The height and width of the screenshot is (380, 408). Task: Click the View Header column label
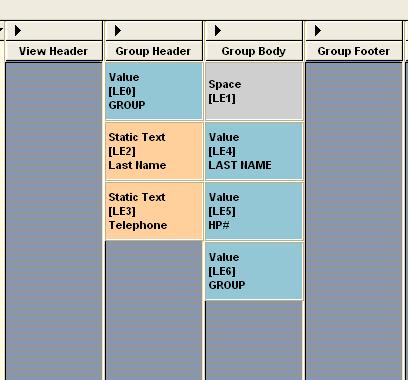tap(54, 51)
